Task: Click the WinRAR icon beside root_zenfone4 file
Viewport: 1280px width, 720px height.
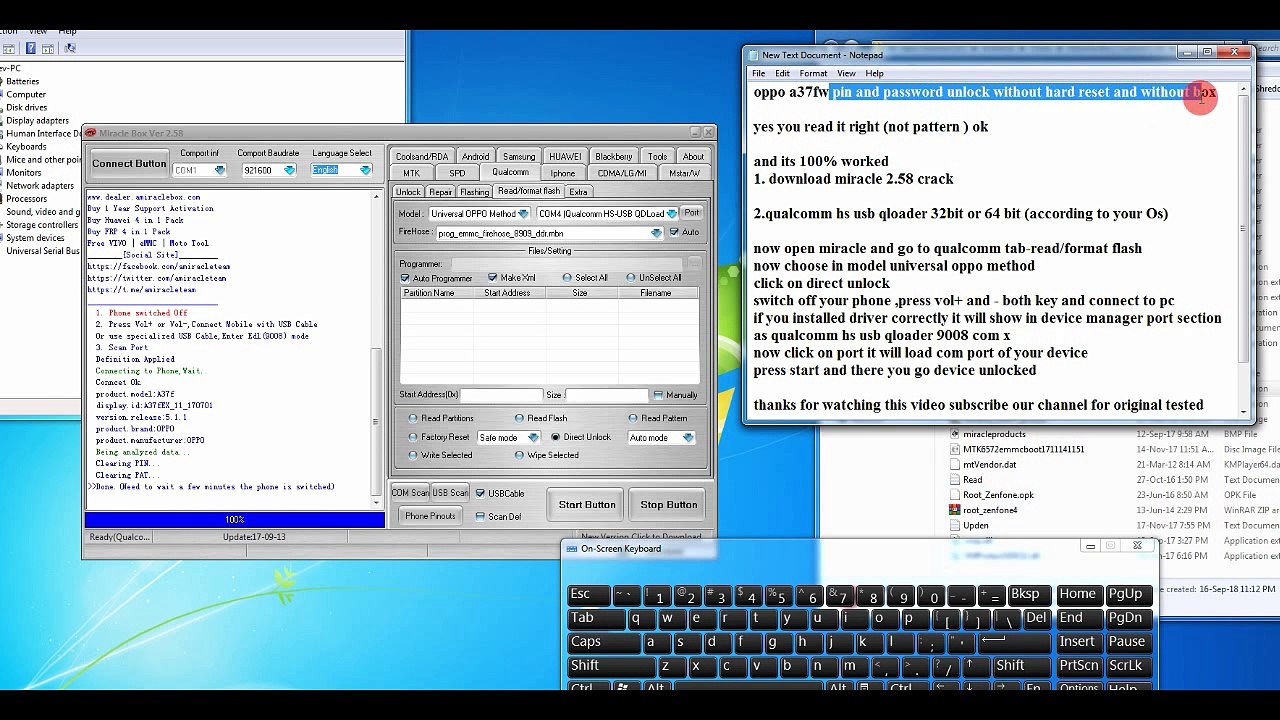Action: [955, 510]
